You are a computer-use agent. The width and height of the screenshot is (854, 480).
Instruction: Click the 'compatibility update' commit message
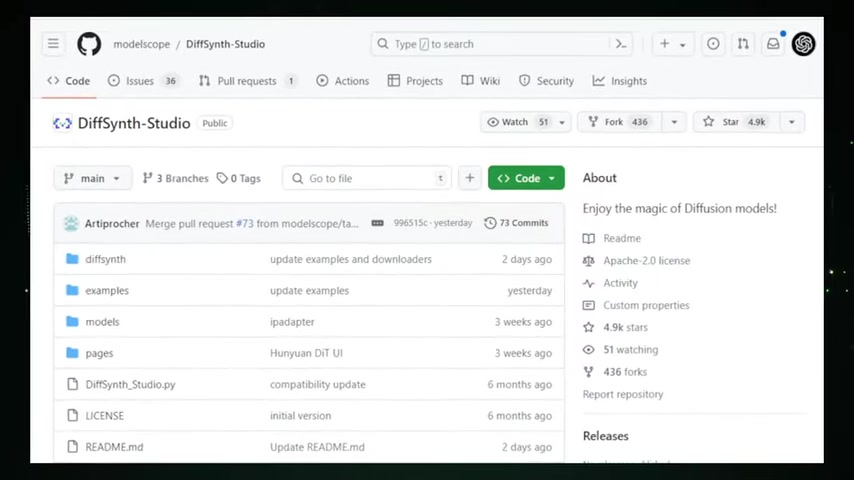pos(318,384)
